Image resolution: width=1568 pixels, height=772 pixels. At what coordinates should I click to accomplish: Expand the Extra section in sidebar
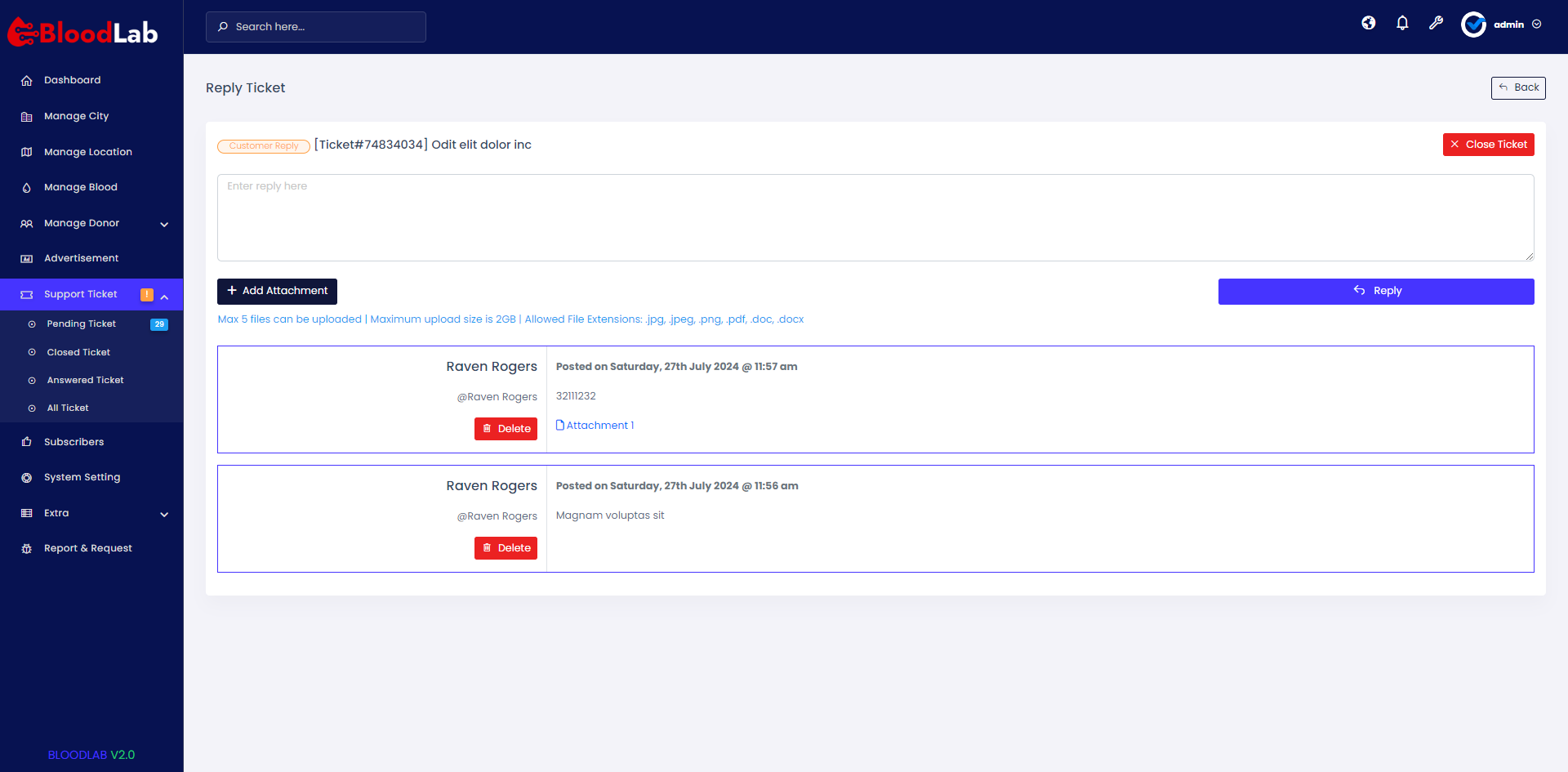tap(163, 514)
